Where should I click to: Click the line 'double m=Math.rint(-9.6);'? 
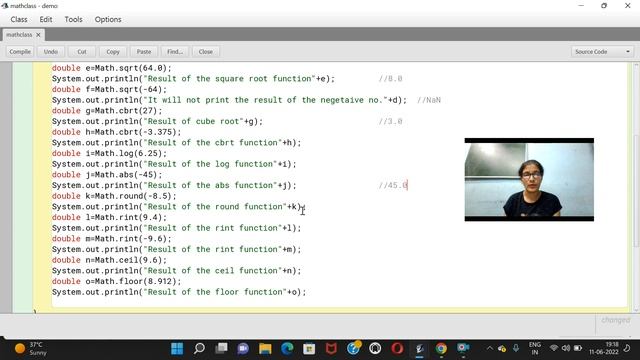112,239
